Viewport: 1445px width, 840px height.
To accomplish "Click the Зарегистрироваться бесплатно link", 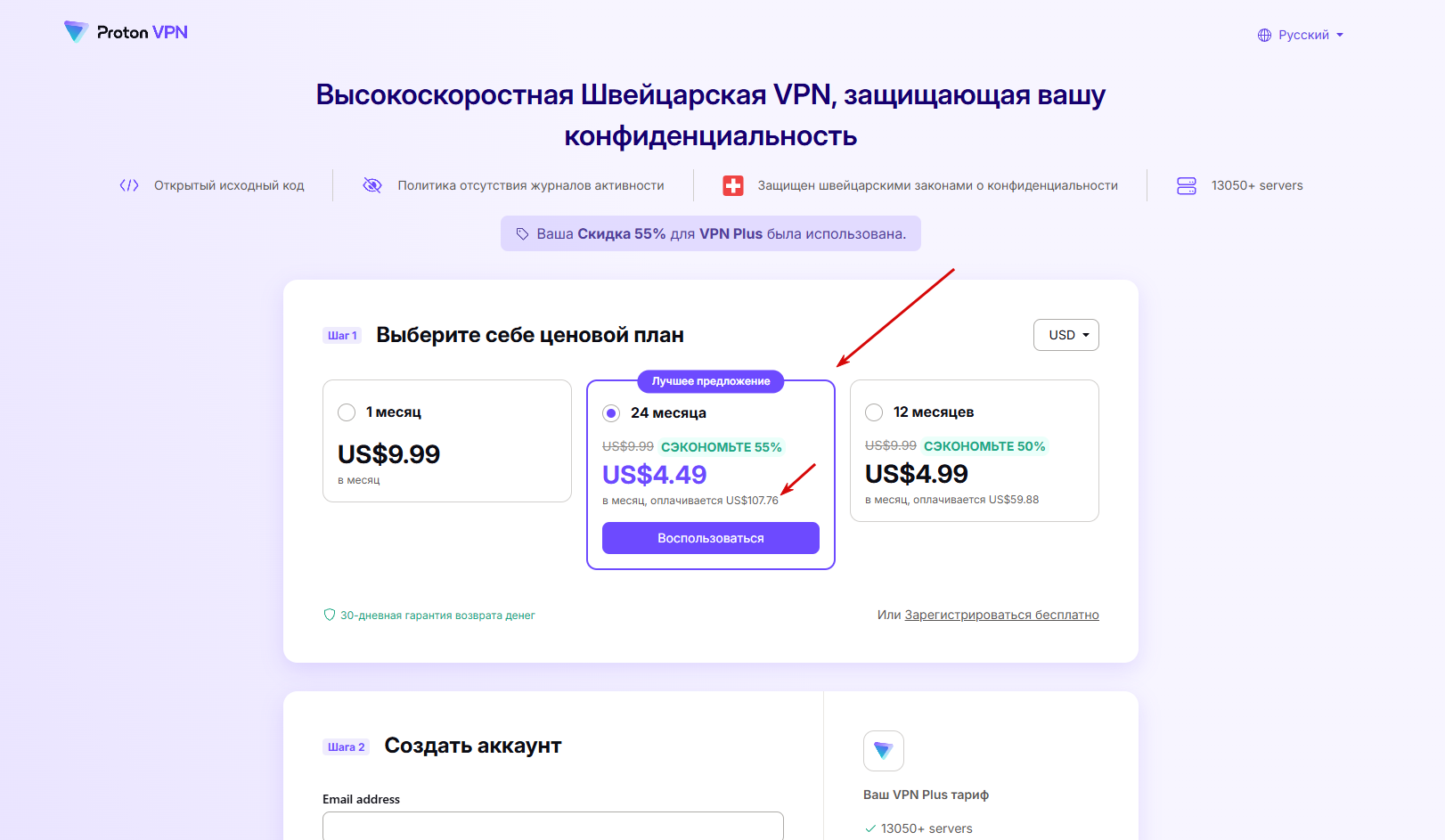I will 1001,615.
